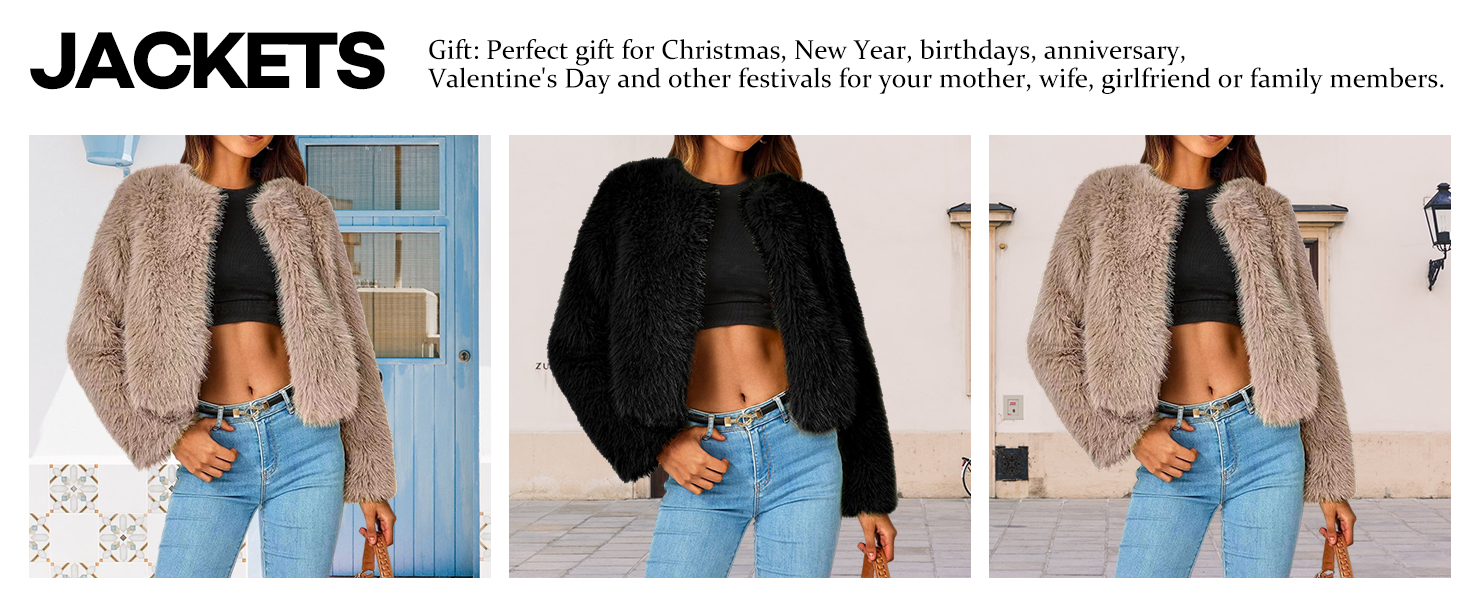1464x600 pixels.
Task: Open the khaki jacket photo with wall lantern
Action: click(1220, 356)
